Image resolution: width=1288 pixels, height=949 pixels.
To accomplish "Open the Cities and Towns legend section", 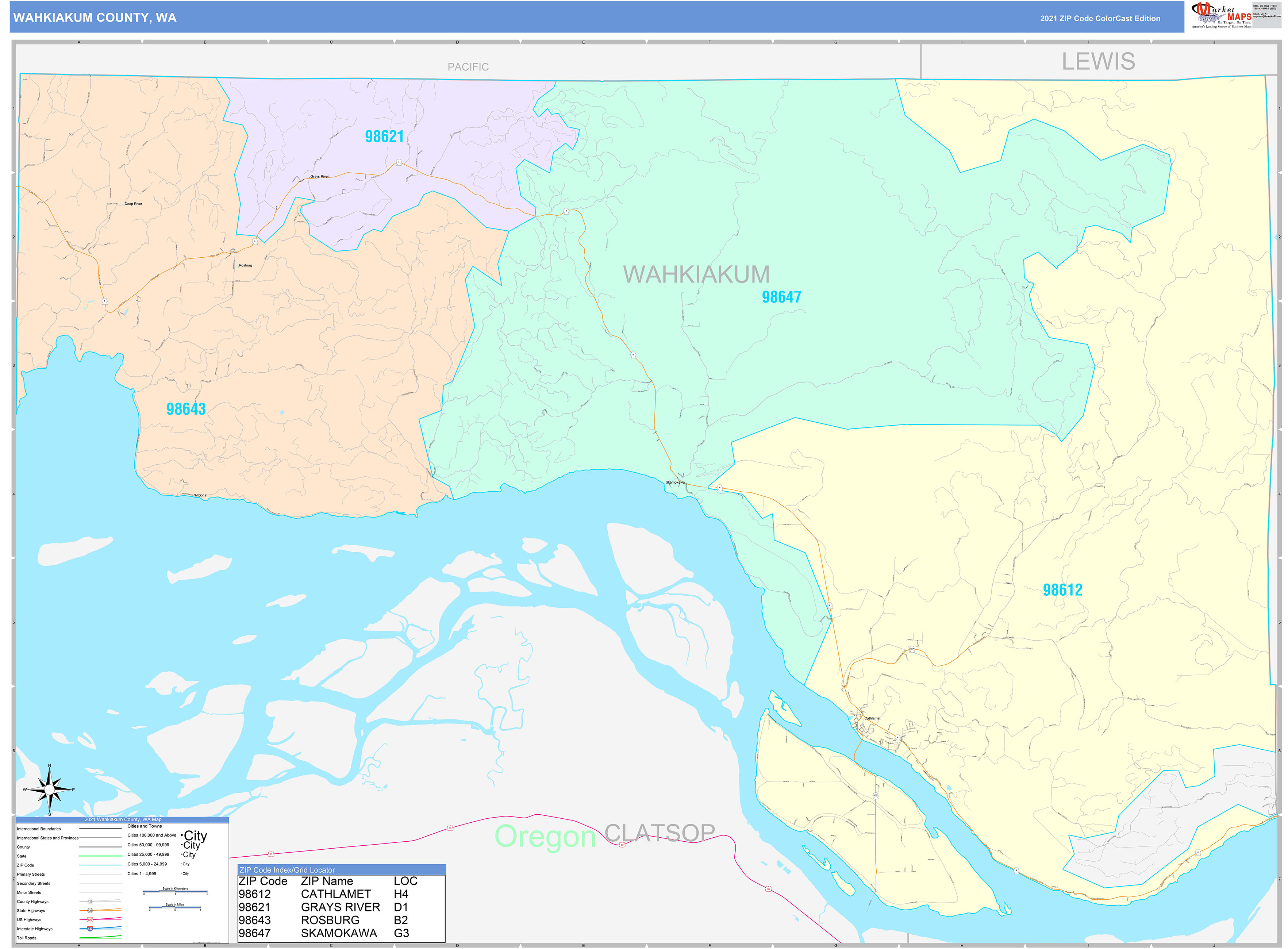I will click(145, 826).
